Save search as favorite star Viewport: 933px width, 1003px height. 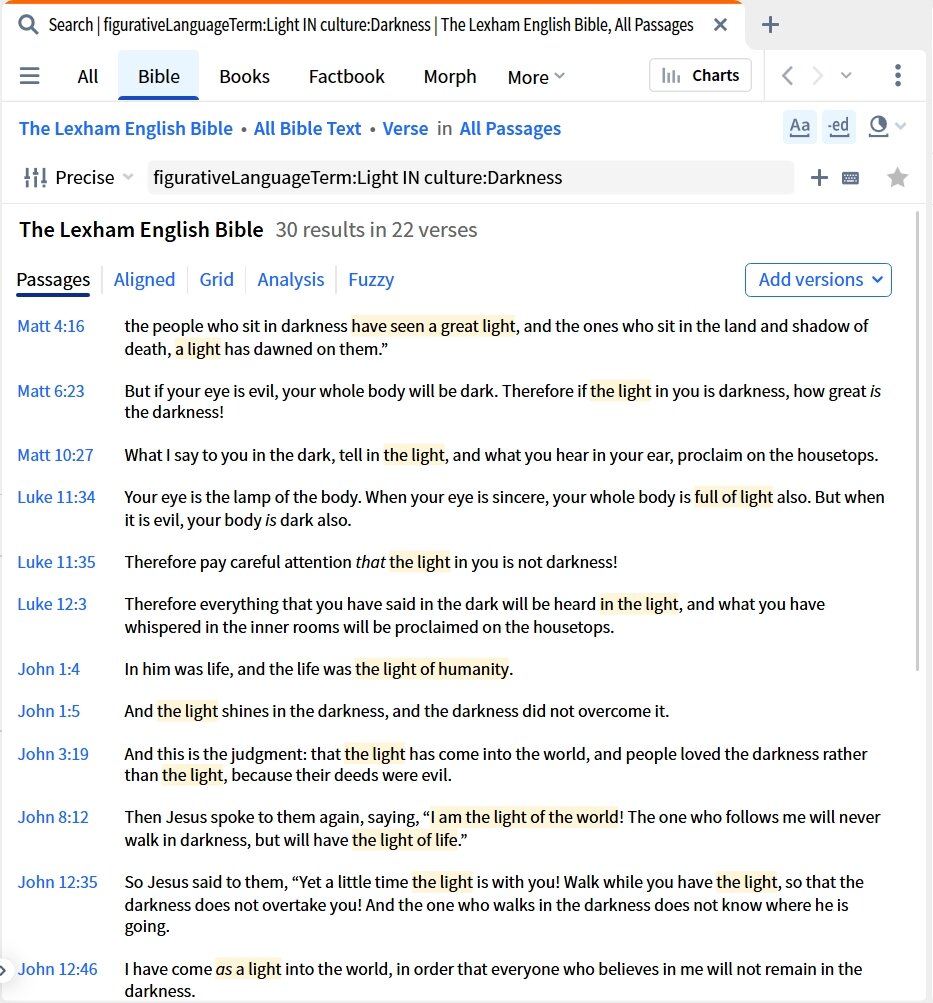(x=898, y=177)
